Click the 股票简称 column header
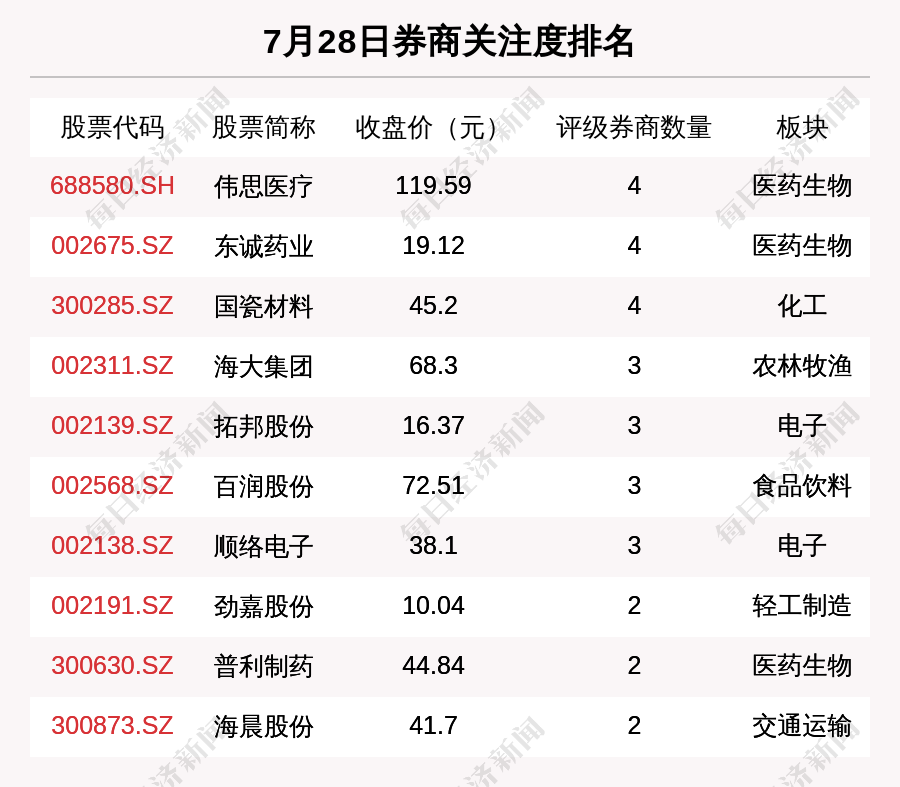900x787 pixels. pos(264,128)
